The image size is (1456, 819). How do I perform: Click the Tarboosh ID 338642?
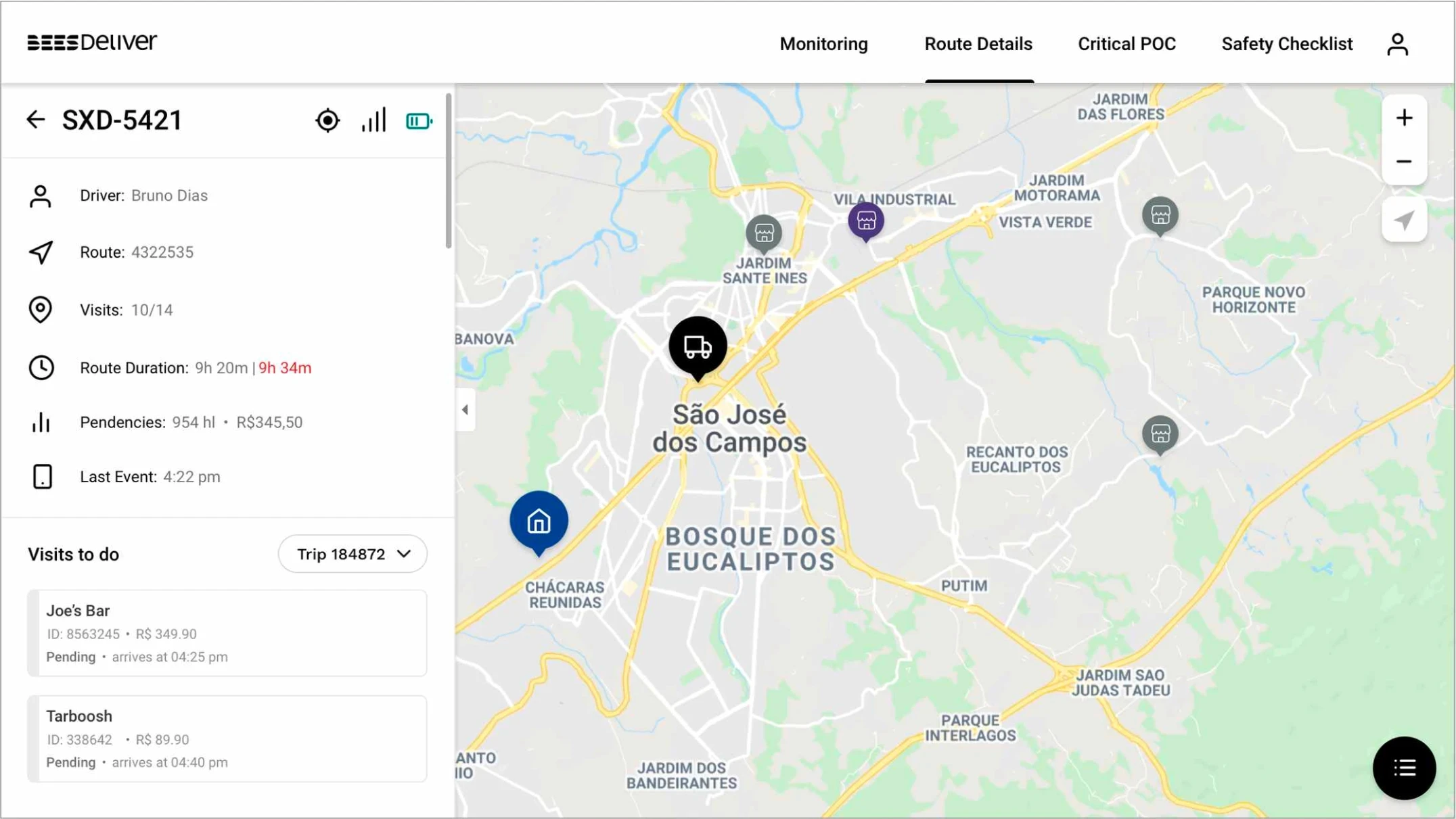pyautogui.click(x=79, y=740)
